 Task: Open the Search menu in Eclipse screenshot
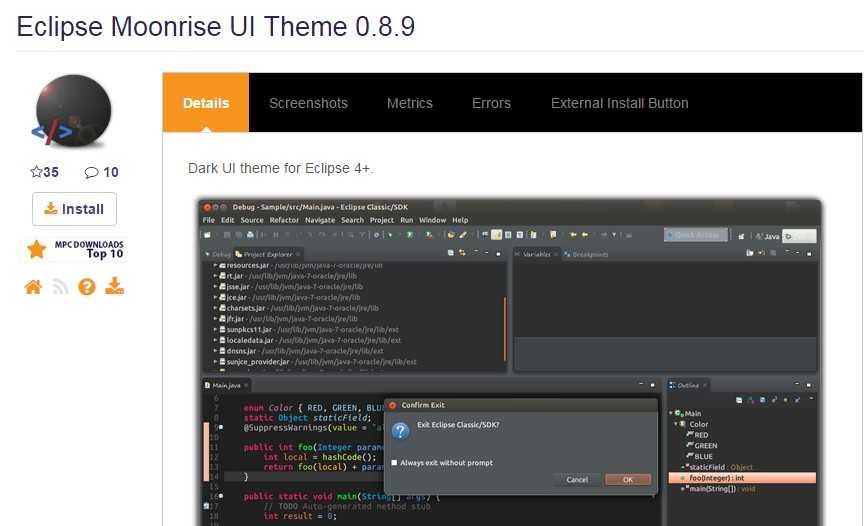click(352, 220)
